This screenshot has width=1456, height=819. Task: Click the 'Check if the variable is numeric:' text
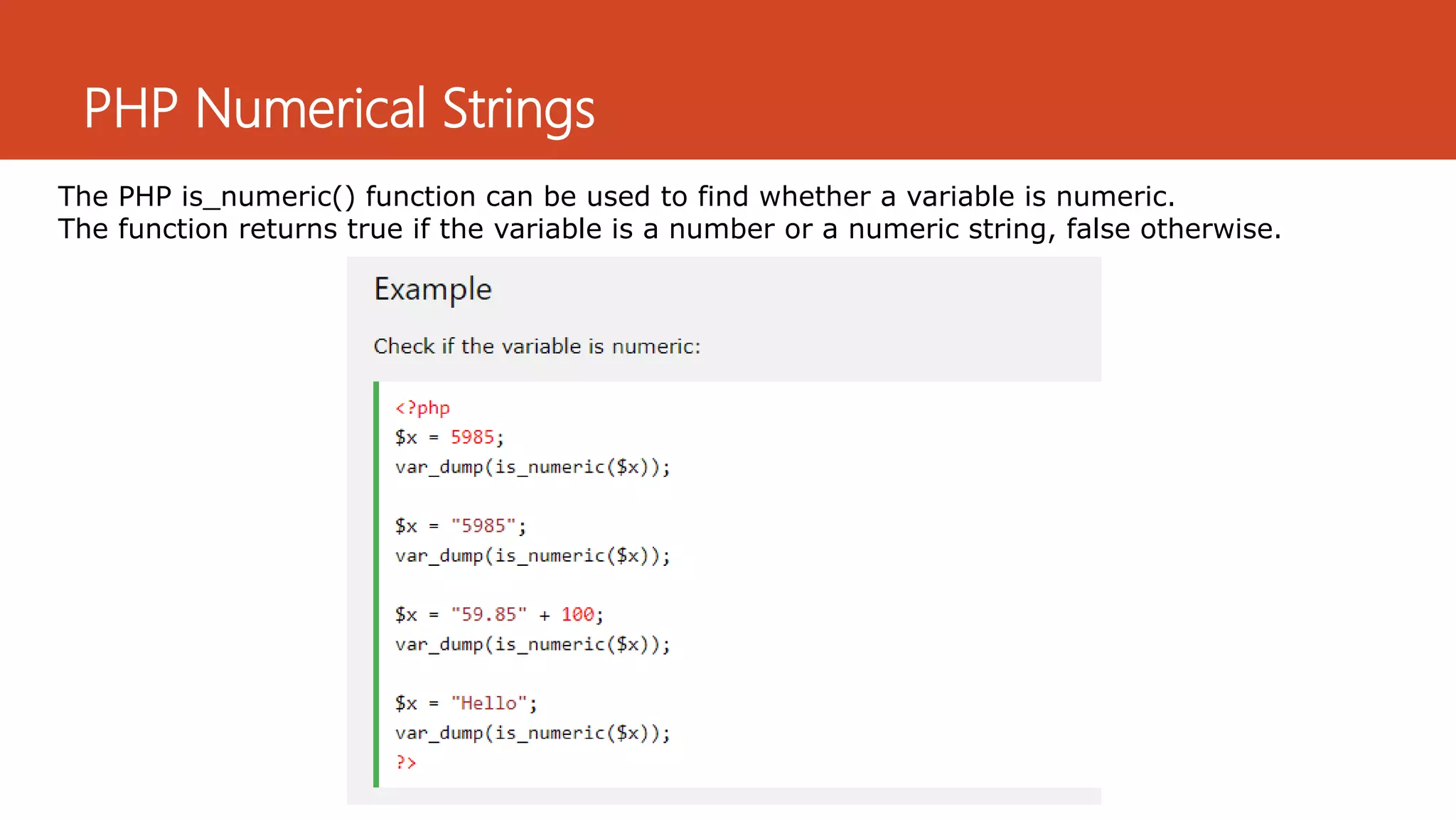point(537,346)
